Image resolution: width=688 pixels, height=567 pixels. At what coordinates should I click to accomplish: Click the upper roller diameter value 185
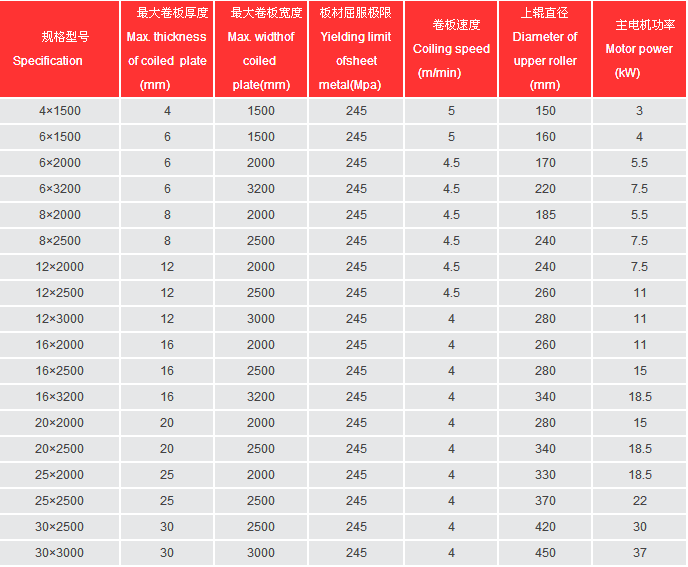tap(545, 215)
